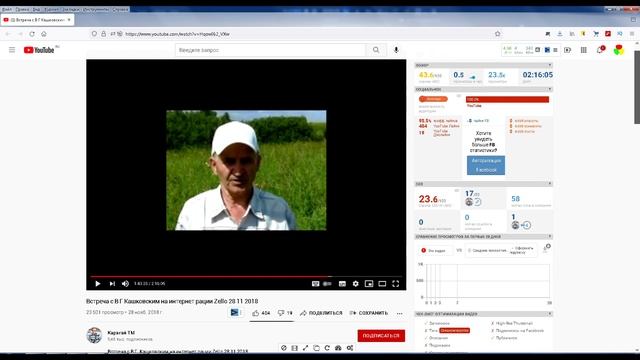Collapse the СОЦИАЛЬНОЕ panel section
The height and width of the screenshot is (360, 640).
point(550,89)
